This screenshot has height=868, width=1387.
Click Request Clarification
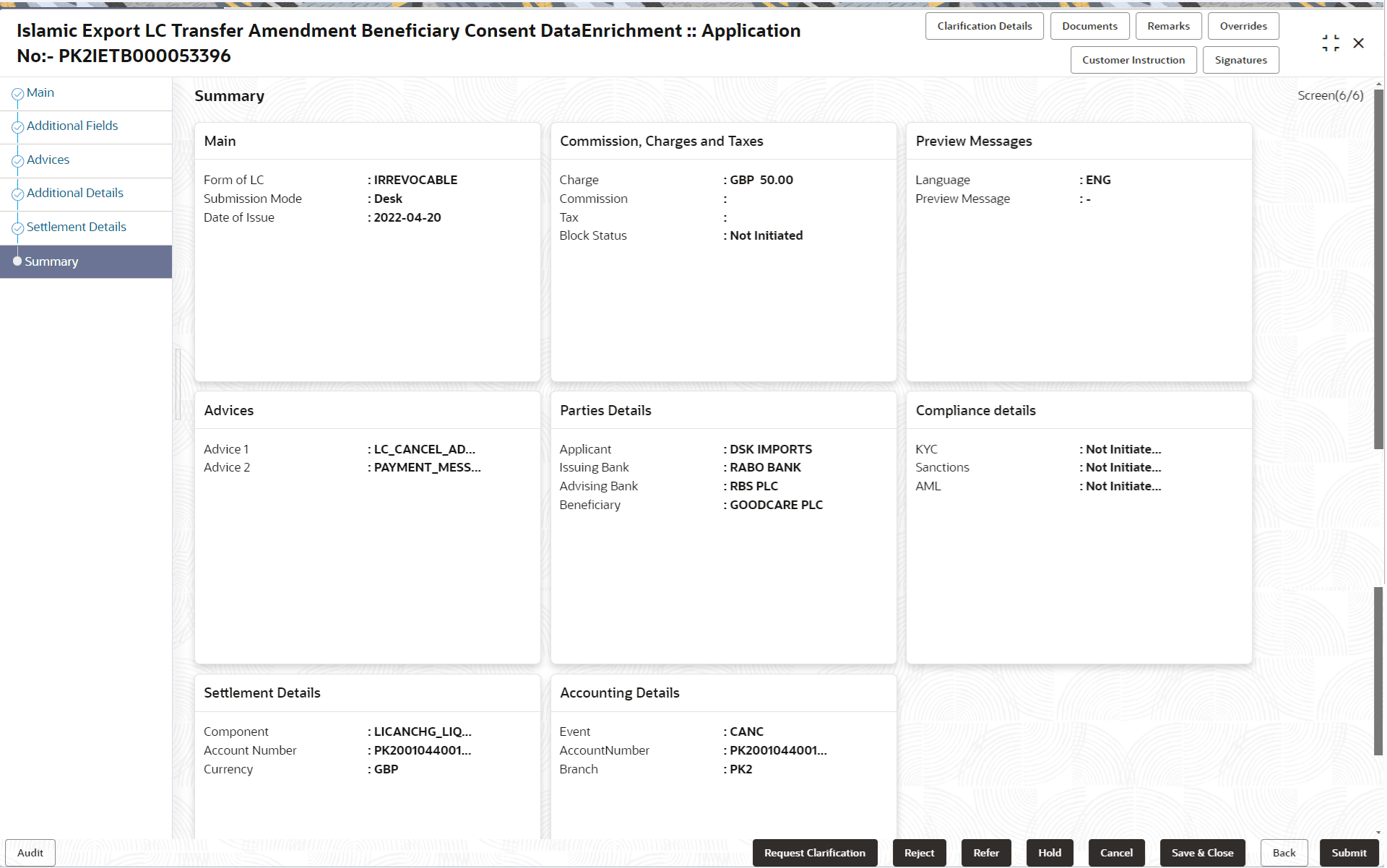[x=814, y=853]
